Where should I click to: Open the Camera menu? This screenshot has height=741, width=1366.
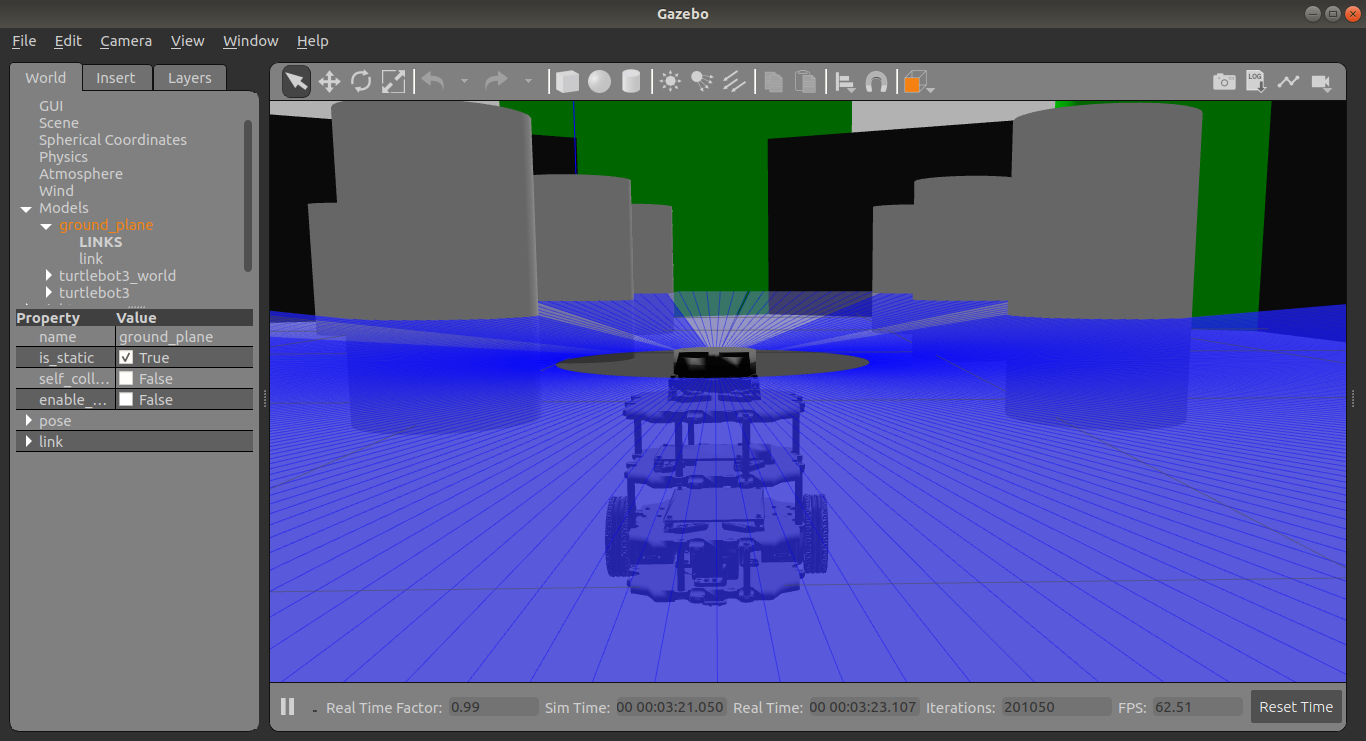125,41
